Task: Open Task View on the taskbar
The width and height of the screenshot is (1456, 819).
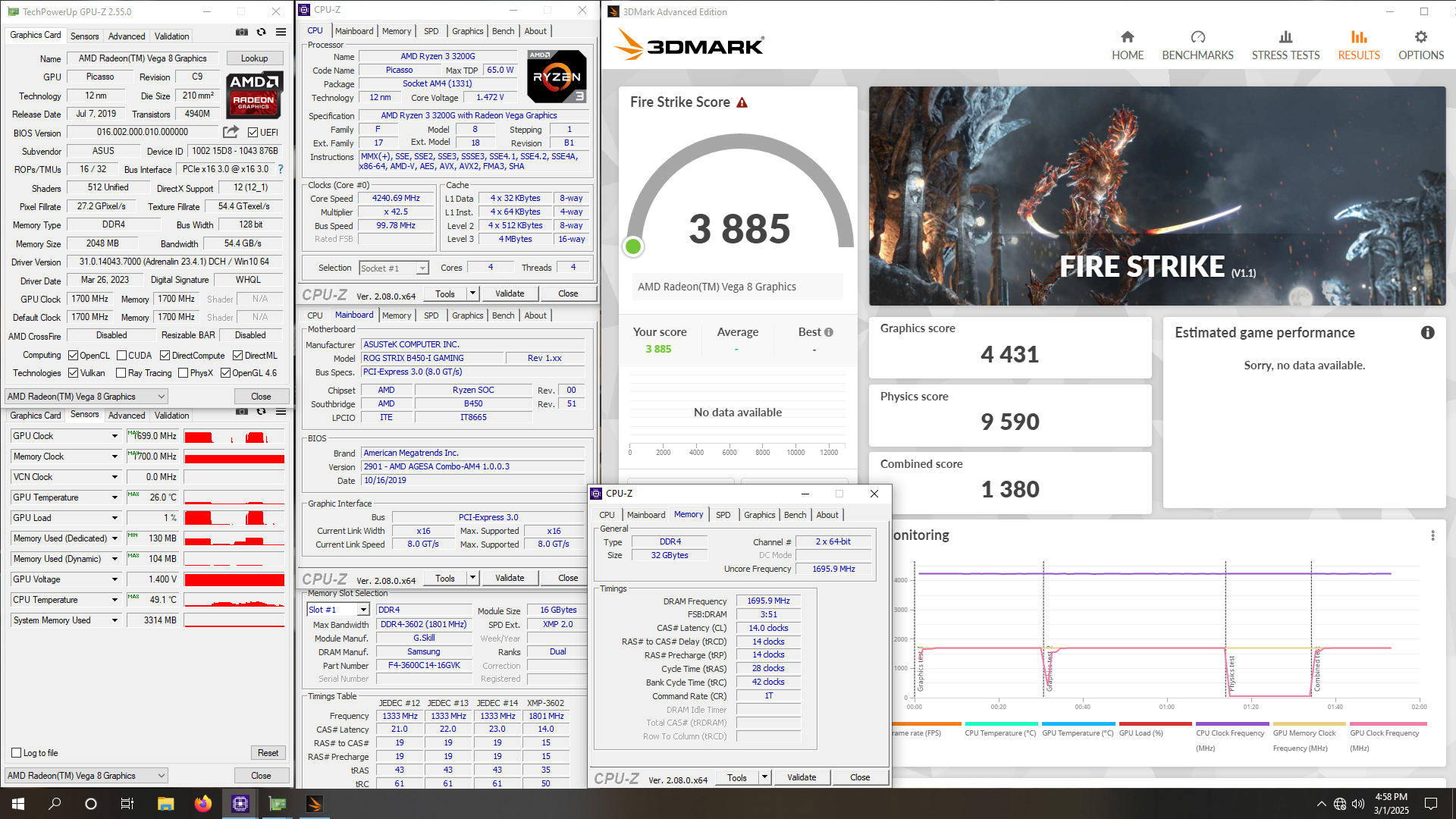Action: (127, 804)
